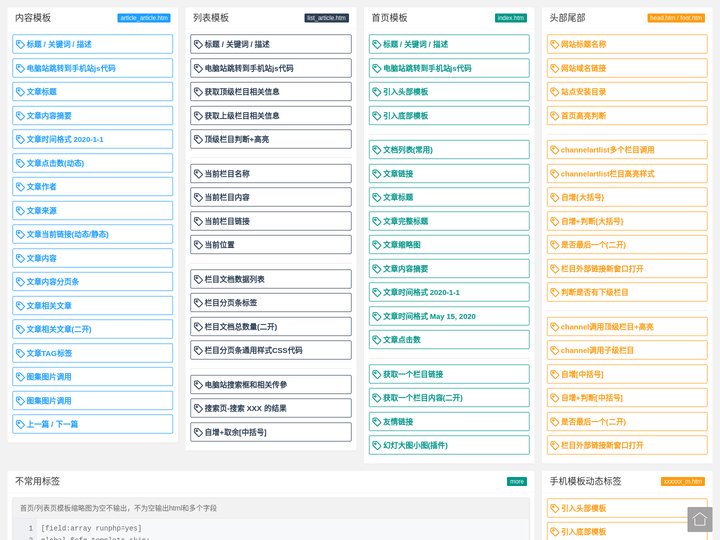Select the blue 文章内容 item
This screenshot has width=720, height=540.
tap(93, 258)
